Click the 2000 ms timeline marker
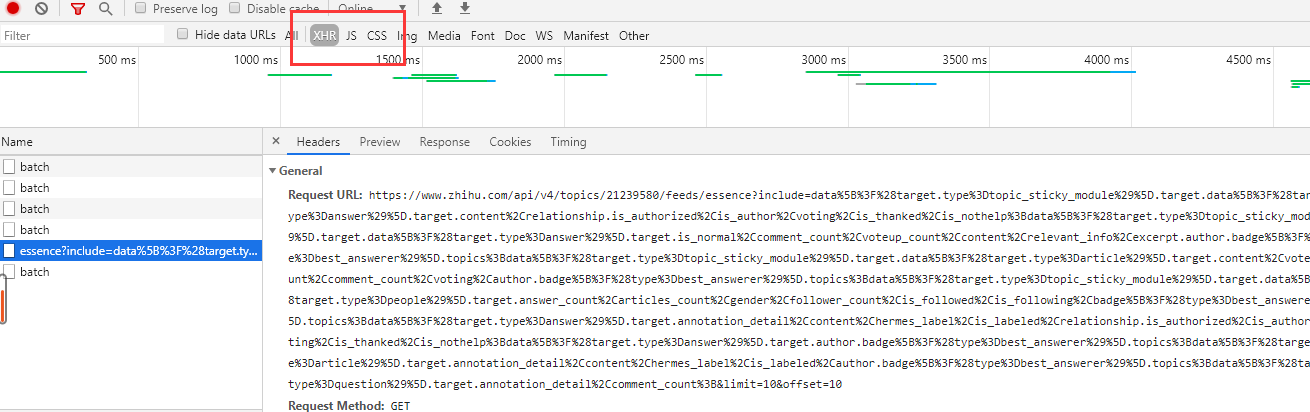Viewport: 1310px width, 412px height. (540, 60)
